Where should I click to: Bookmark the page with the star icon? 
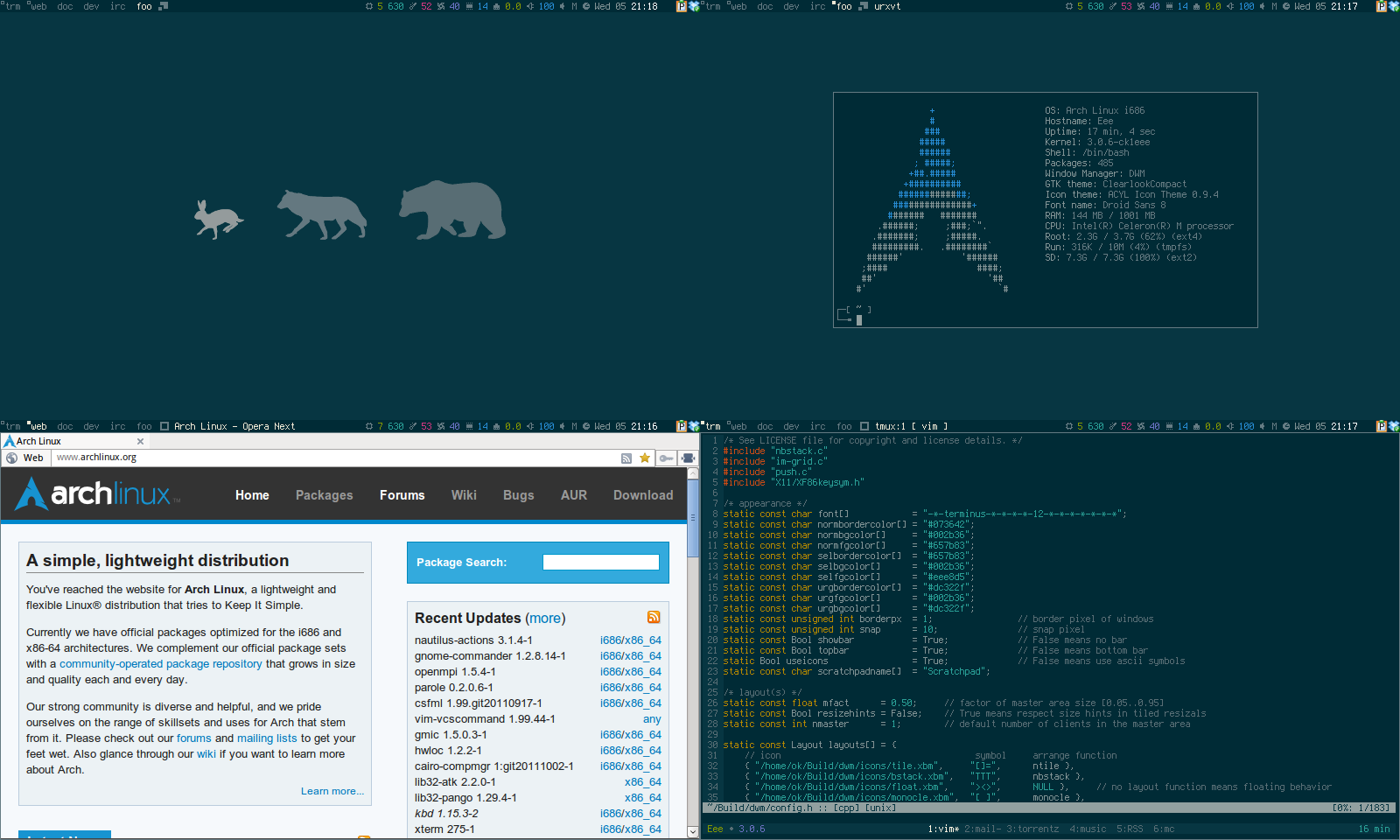tap(645, 458)
